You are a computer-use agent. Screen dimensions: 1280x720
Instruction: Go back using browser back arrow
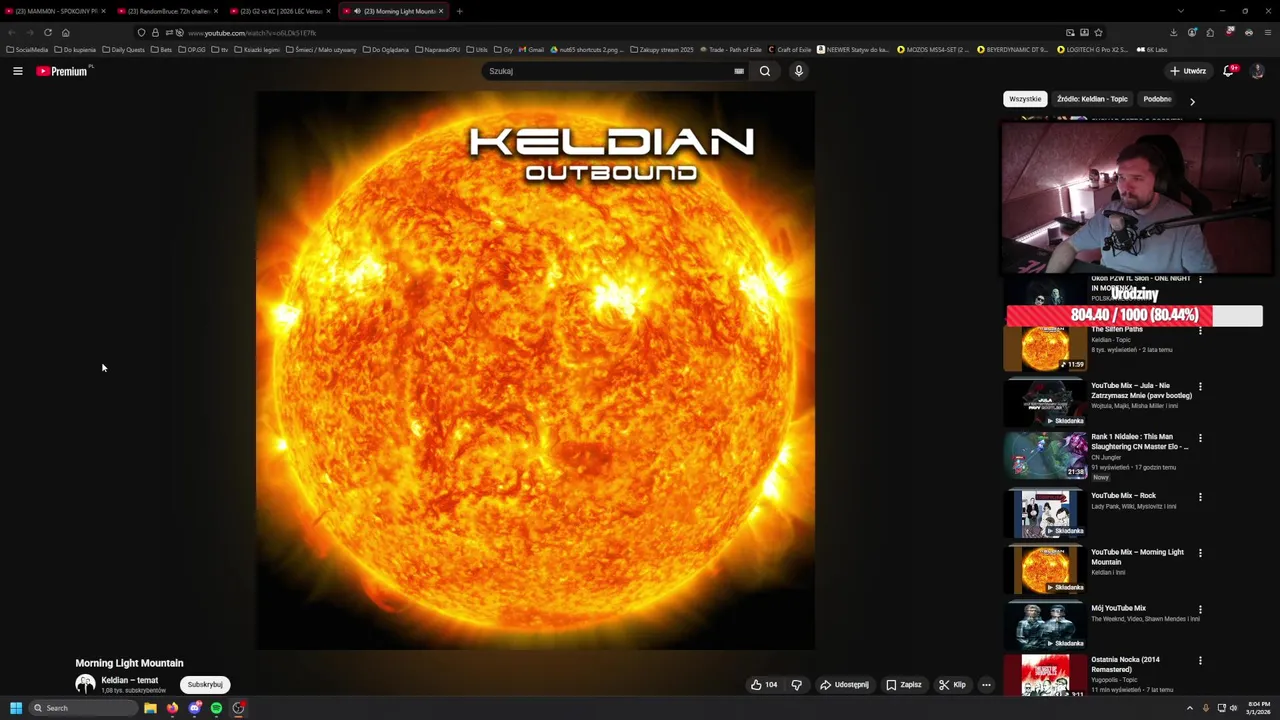point(11,33)
